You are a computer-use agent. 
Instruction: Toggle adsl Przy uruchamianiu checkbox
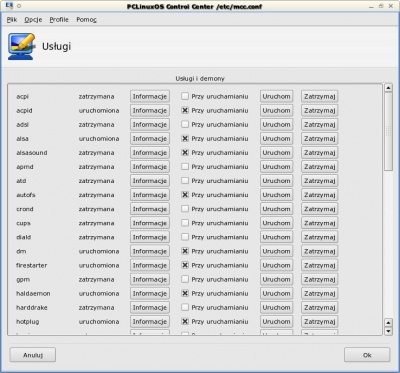point(185,124)
